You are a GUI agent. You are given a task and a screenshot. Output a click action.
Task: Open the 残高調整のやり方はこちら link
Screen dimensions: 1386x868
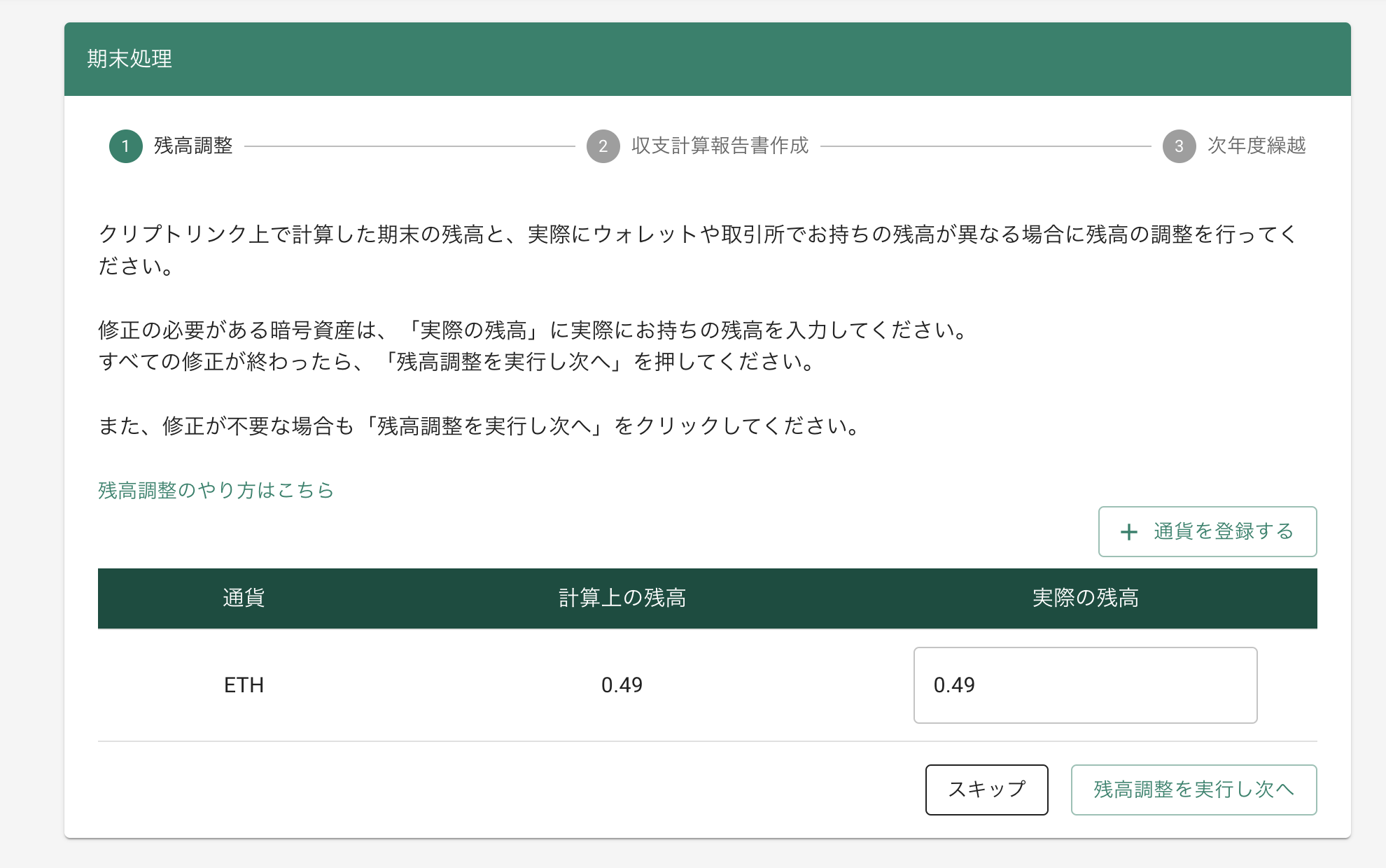pyautogui.click(x=216, y=490)
